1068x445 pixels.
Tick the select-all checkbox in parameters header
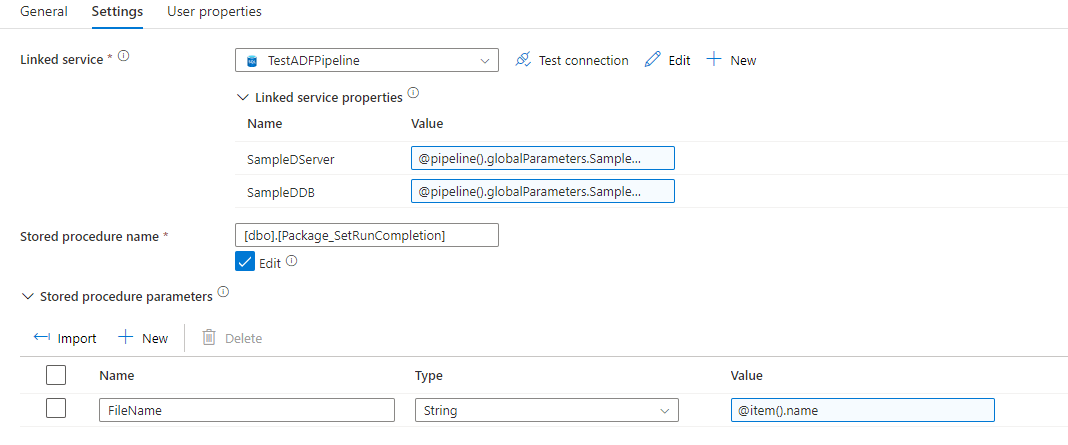[x=56, y=375]
